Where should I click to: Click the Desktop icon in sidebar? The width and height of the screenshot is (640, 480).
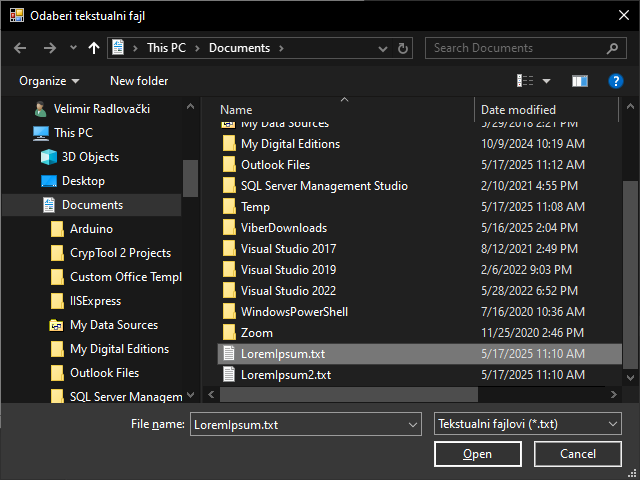tap(49, 181)
